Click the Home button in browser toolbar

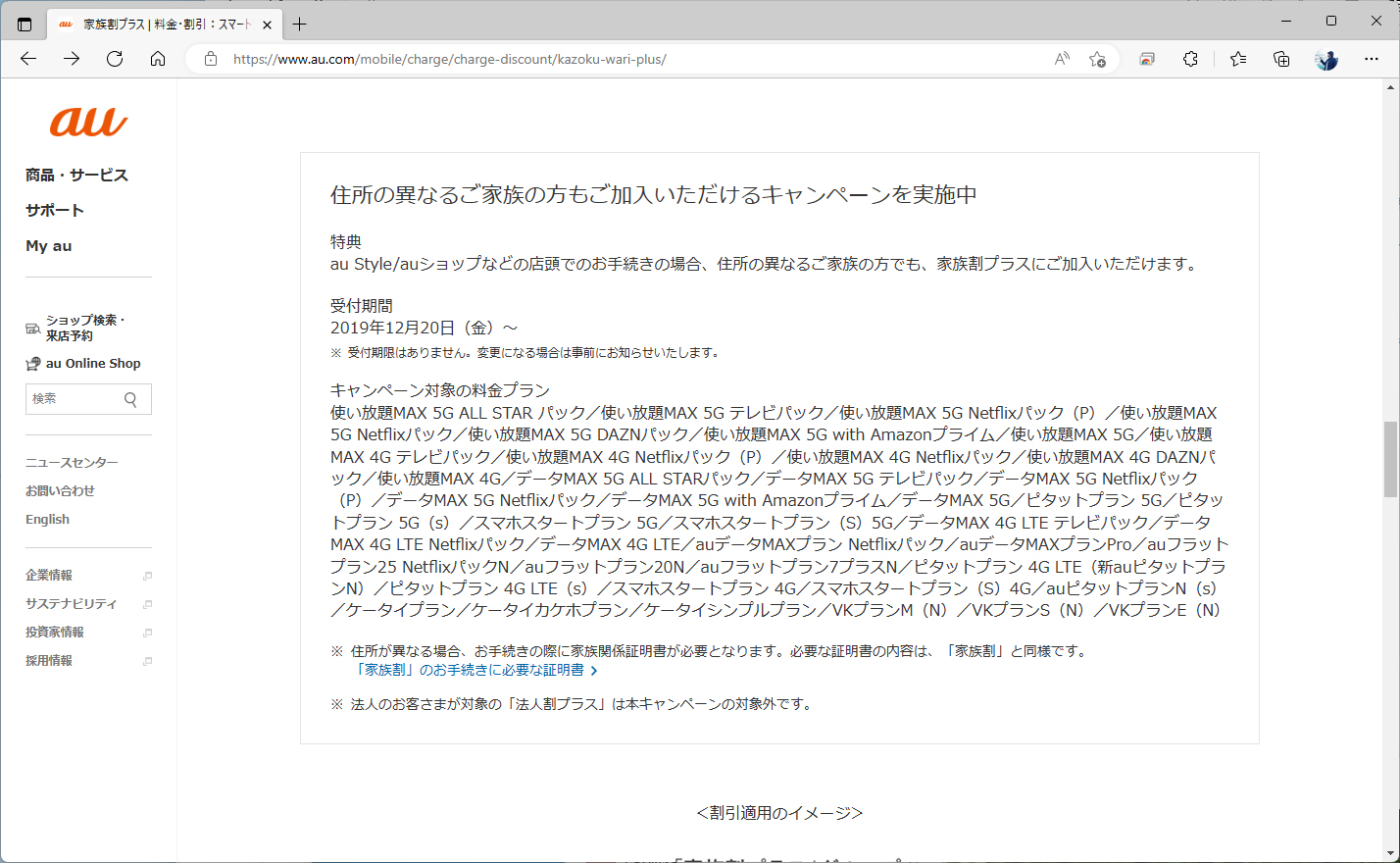(x=157, y=58)
